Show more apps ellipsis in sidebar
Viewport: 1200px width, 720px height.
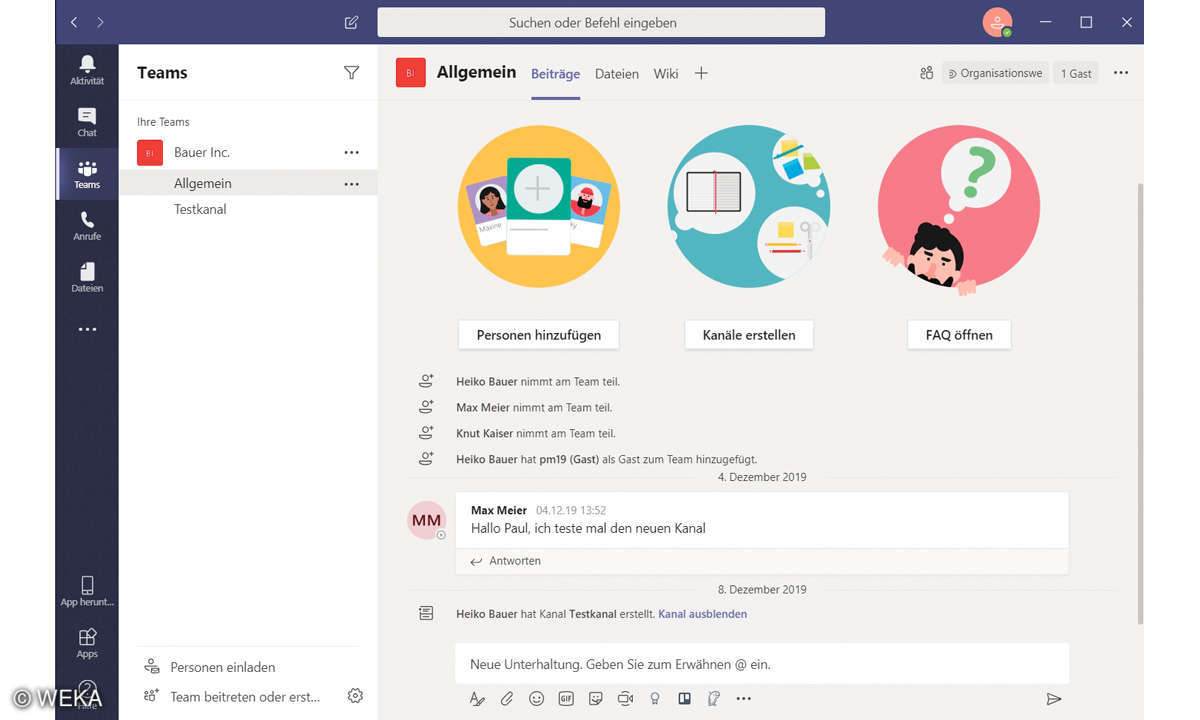(87, 329)
